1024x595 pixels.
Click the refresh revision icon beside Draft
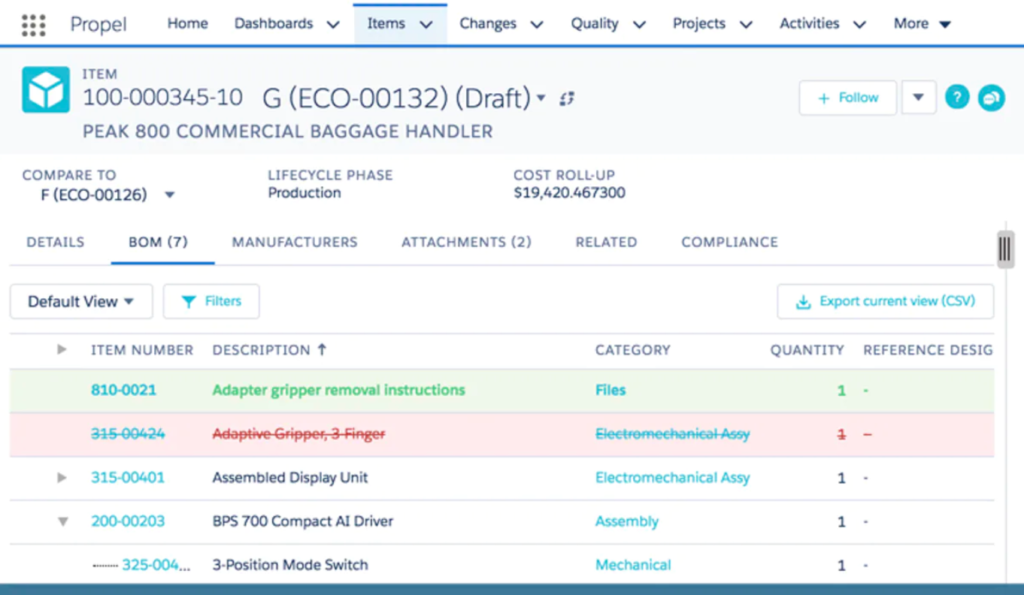point(567,99)
